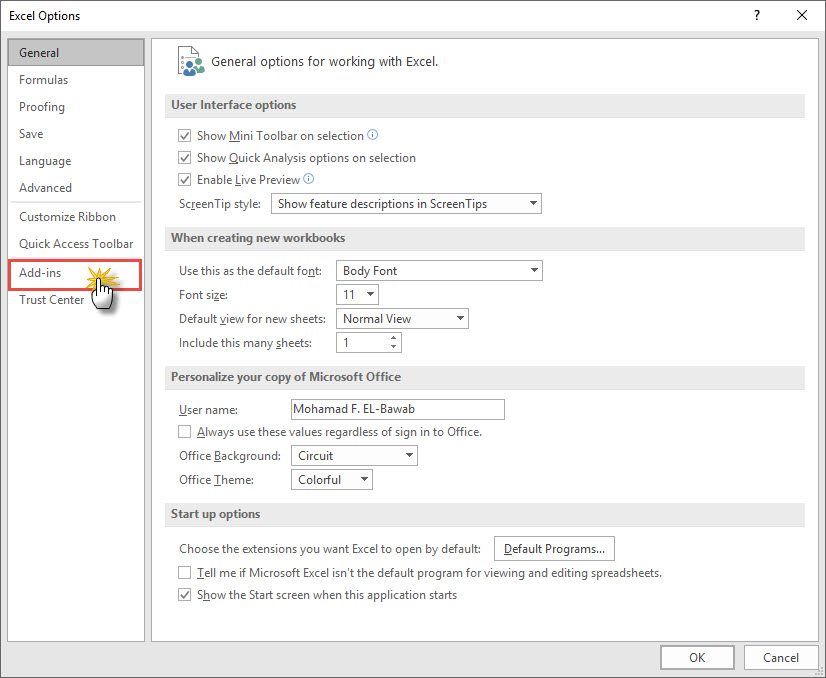Switch to the Formulas category
Viewport: 826px width, 678px height.
click(x=44, y=80)
